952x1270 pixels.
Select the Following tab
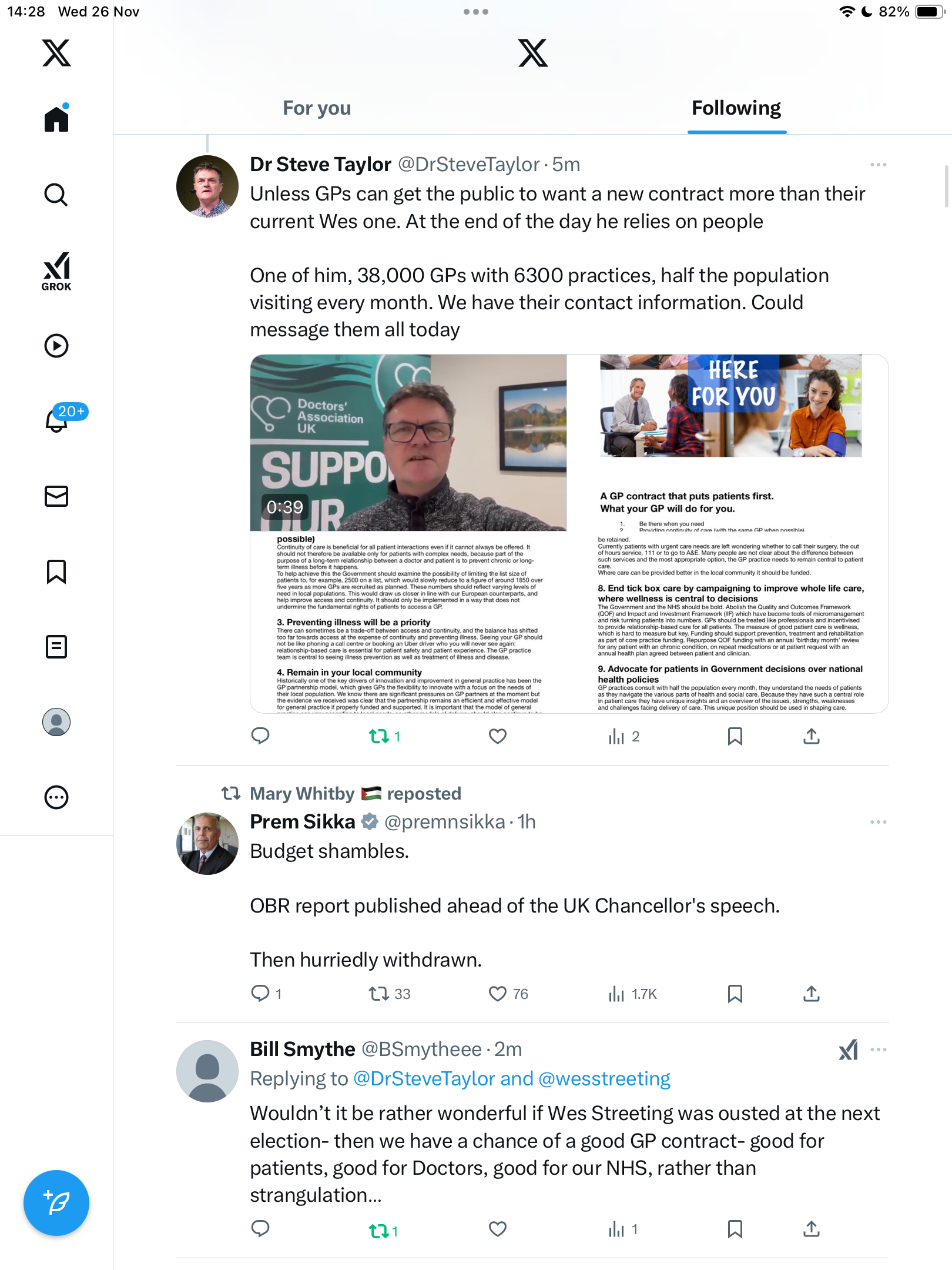coord(736,108)
